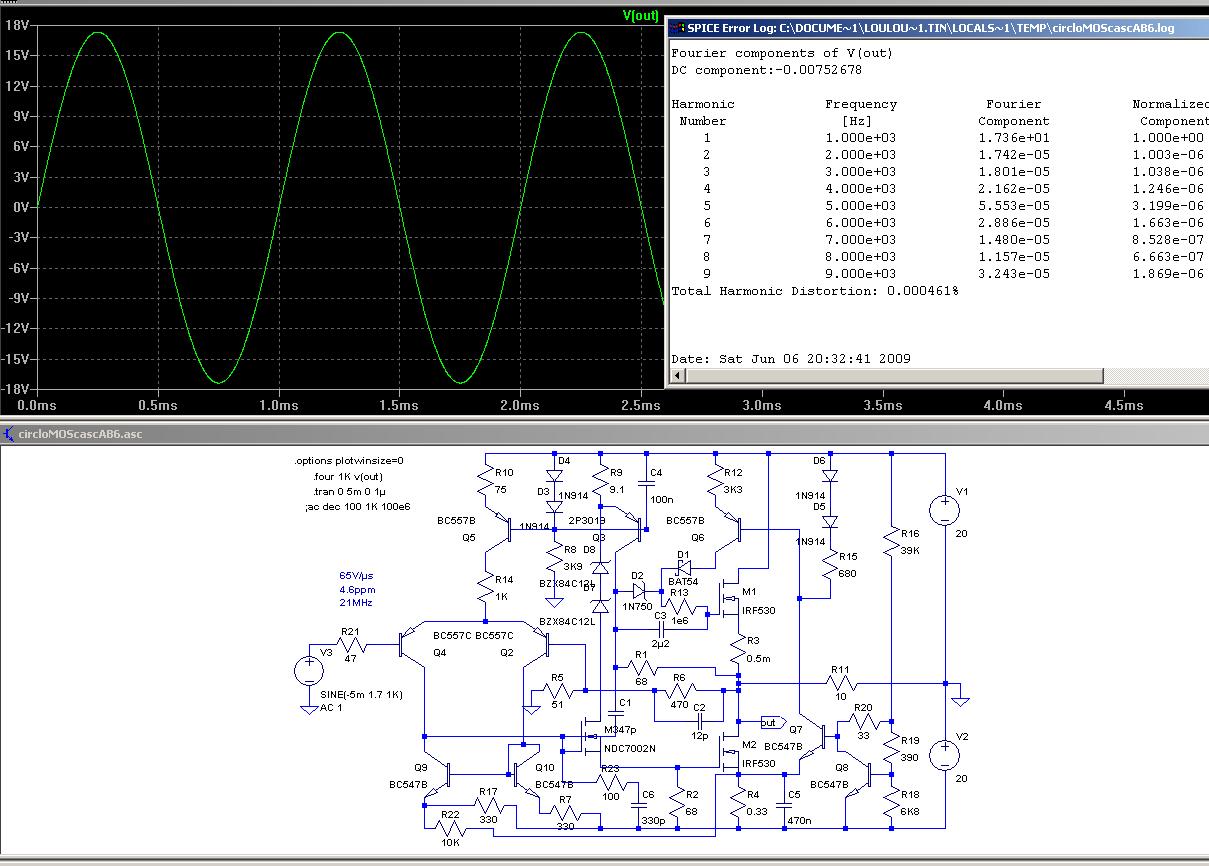1209x866 pixels.
Task: Click the error log scrollbar left arrow
Action: [678, 376]
